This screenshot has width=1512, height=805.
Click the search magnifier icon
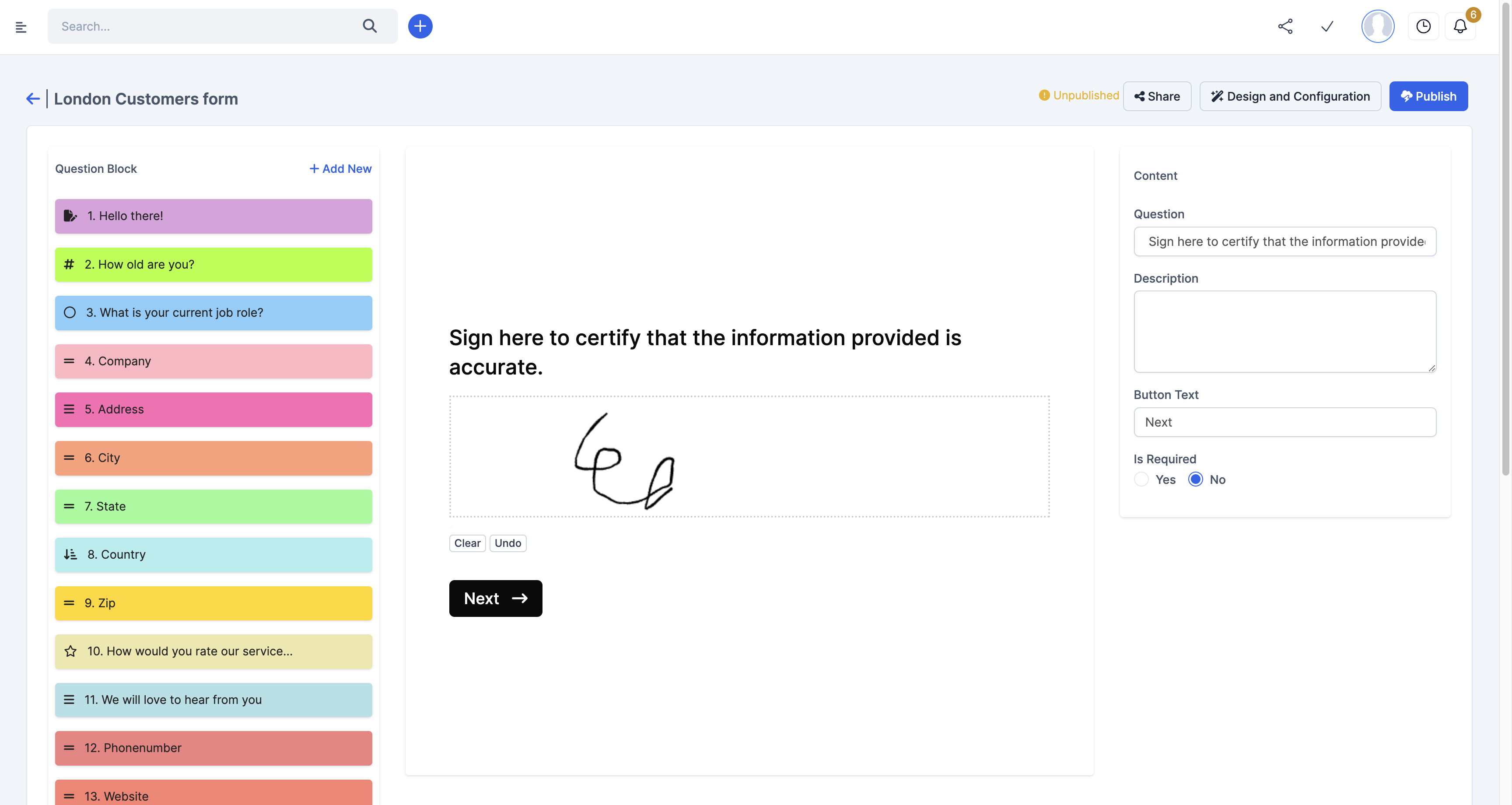[x=369, y=26]
